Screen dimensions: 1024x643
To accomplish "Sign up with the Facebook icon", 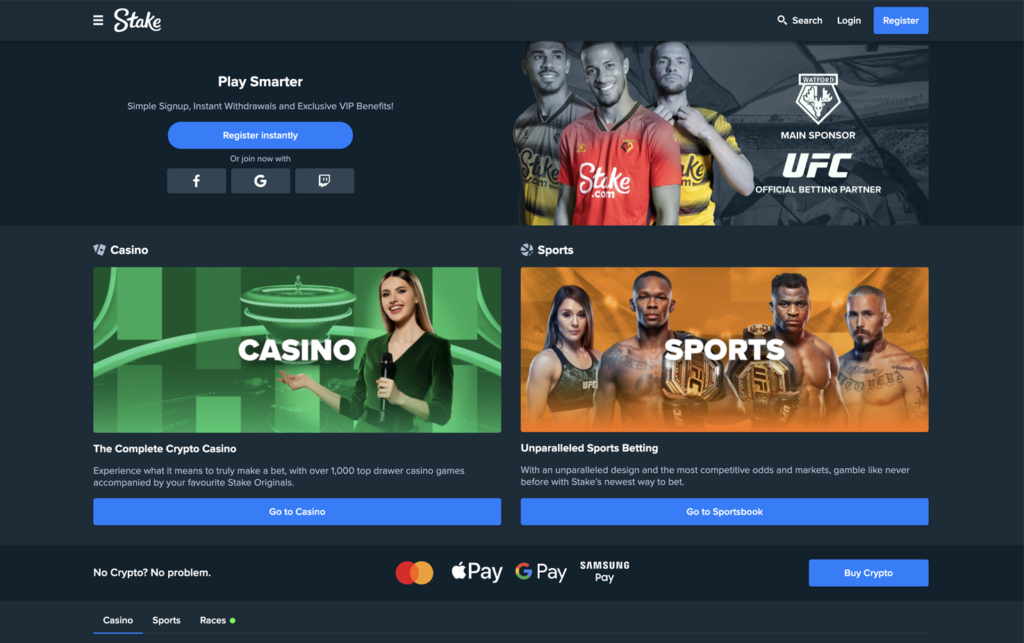I will tap(197, 181).
